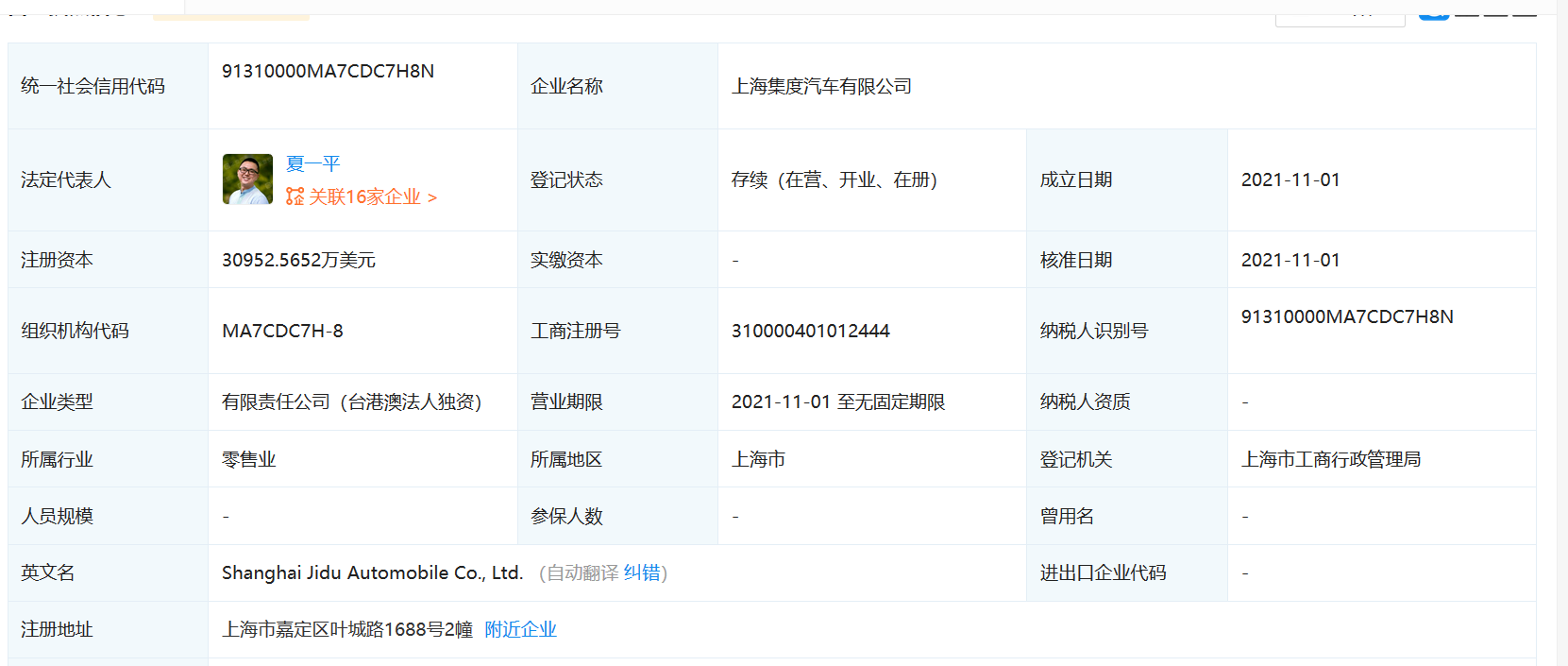Click registration authority 上海市工商行政管理局
Screen dimensions: 1568x666
tap(1331, 459)
